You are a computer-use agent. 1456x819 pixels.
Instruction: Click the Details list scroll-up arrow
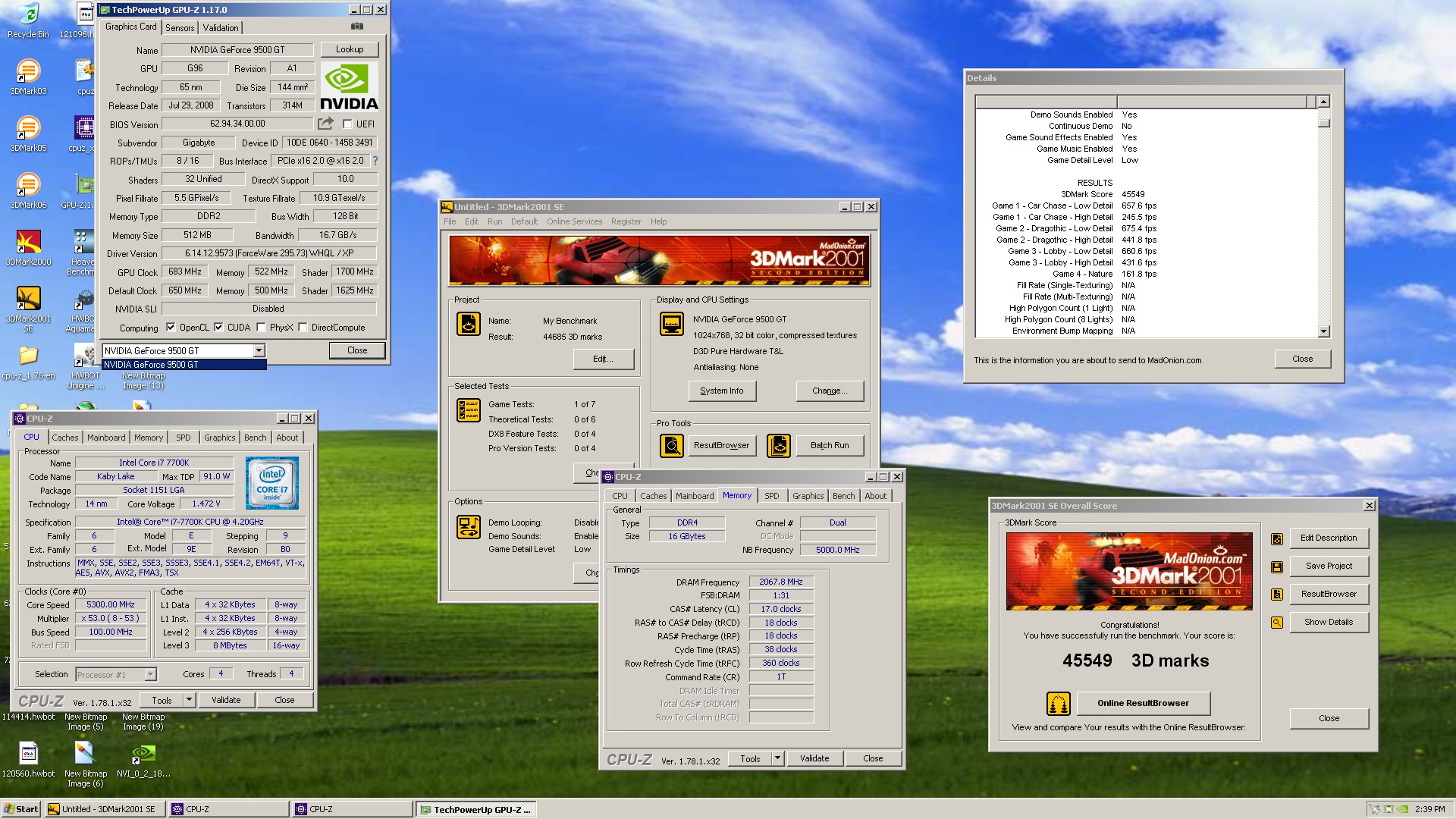click(x=1324, y=102)
